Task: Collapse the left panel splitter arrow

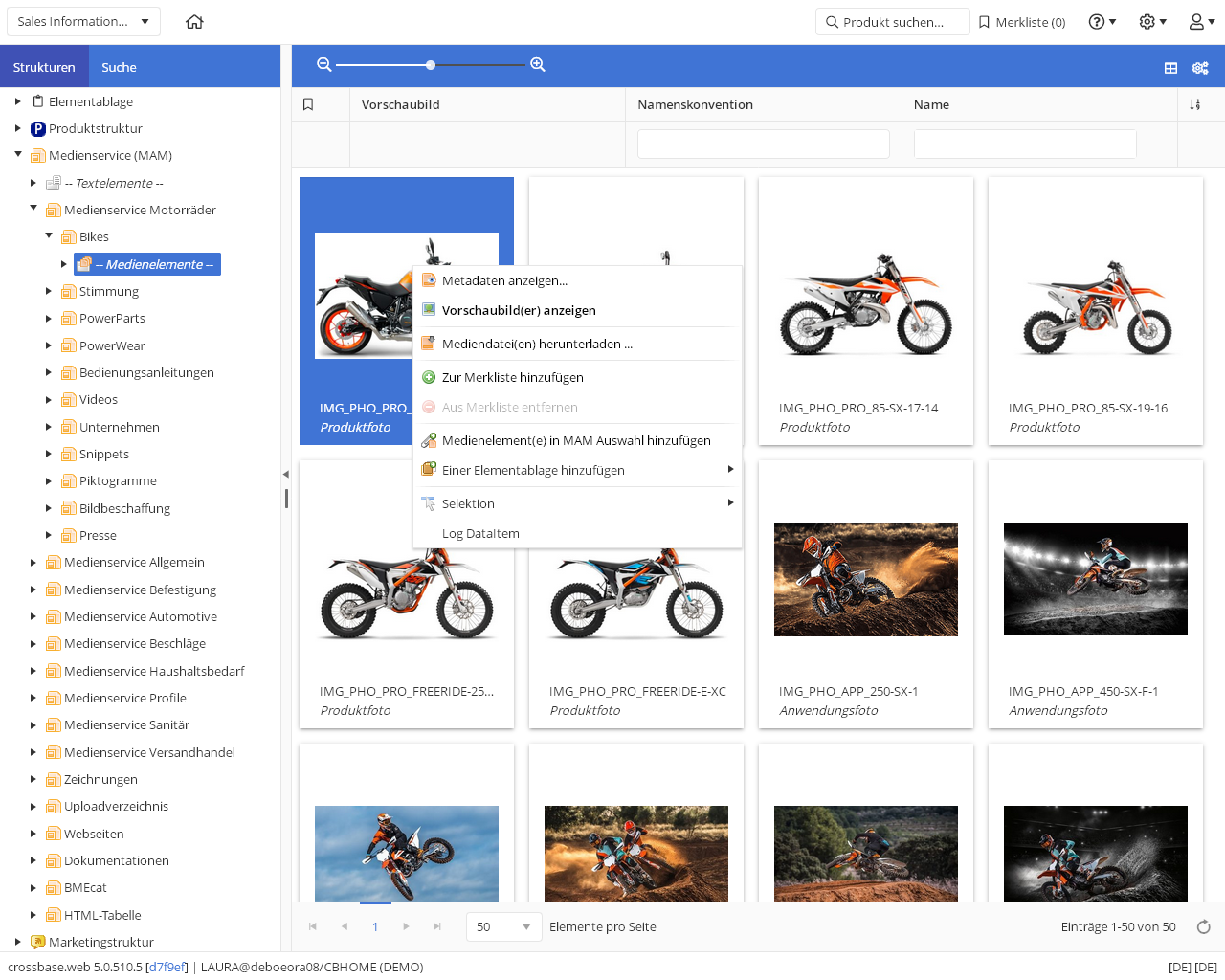Action: coord(285,474)
